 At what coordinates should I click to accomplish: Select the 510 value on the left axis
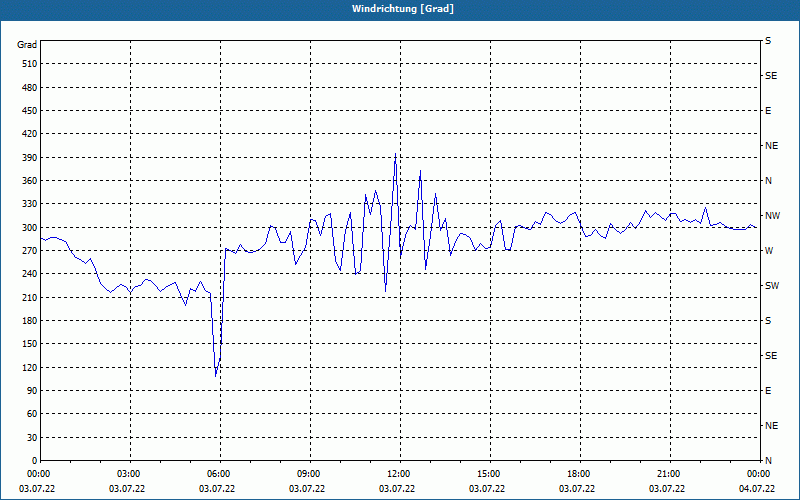(30, 64)
